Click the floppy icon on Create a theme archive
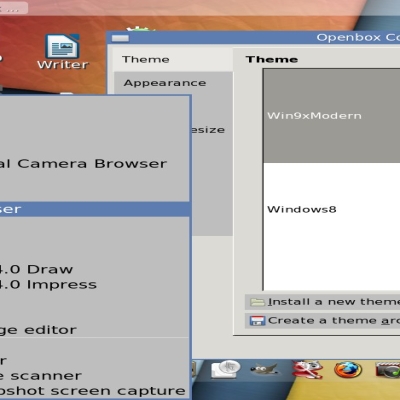This screenshot has width=400, height=400. point(257,321)
